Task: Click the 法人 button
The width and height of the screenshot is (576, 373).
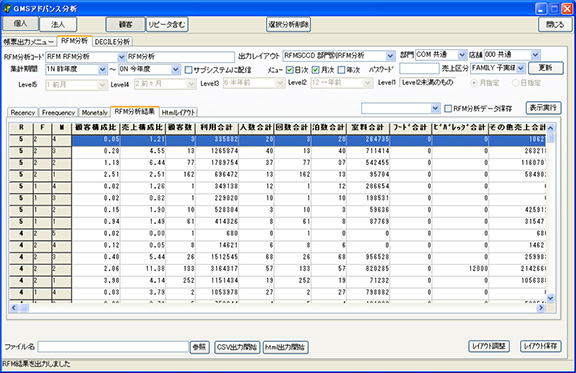Action: [x=58, y=25]
